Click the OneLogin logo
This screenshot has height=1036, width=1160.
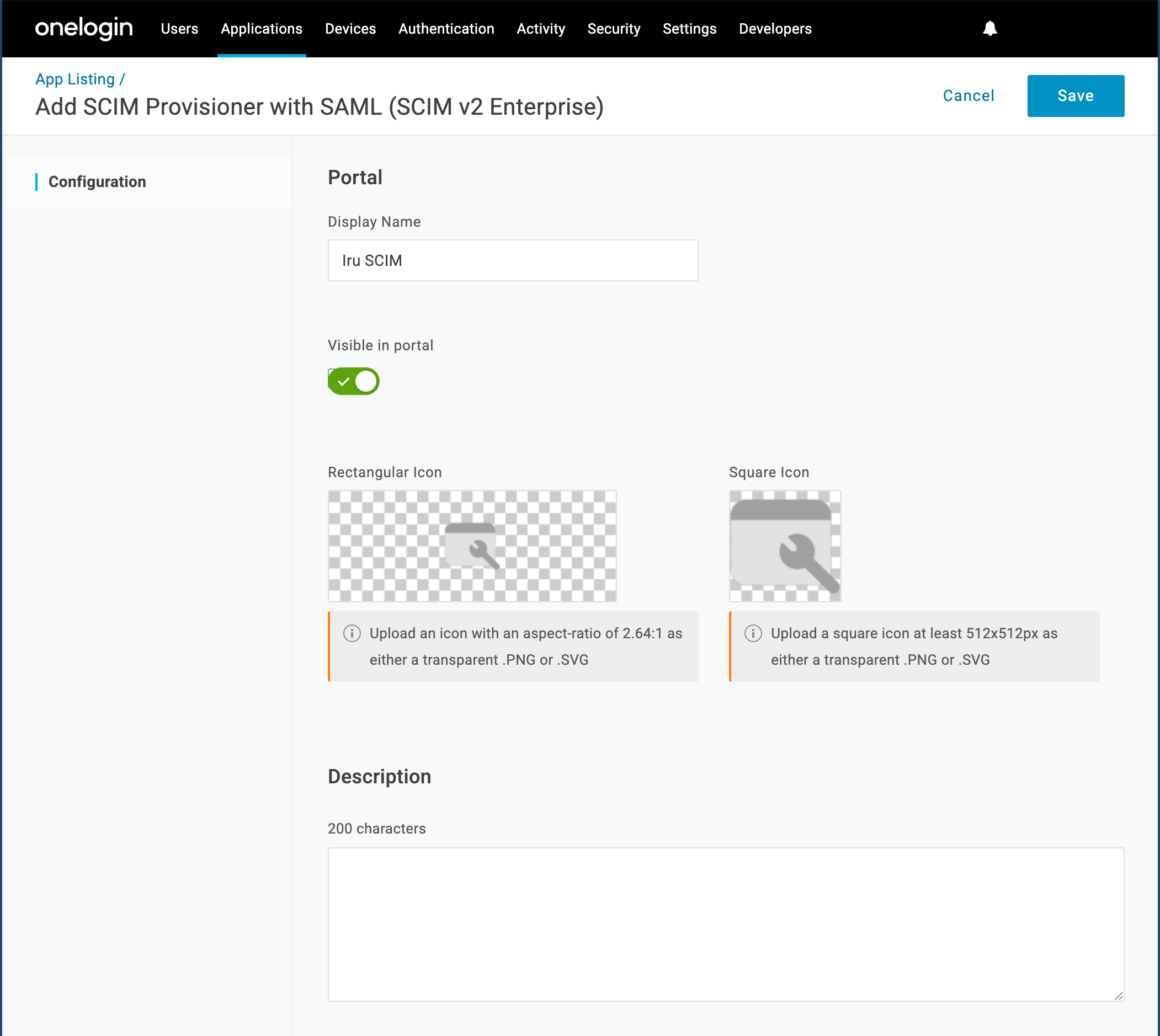(84, 29)
